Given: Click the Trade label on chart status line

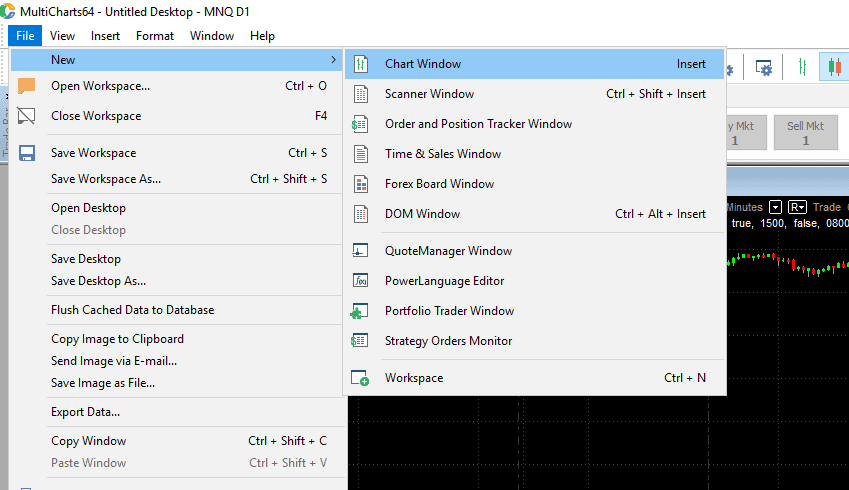Looking at the screenshot, I should [x=827, y=207].
